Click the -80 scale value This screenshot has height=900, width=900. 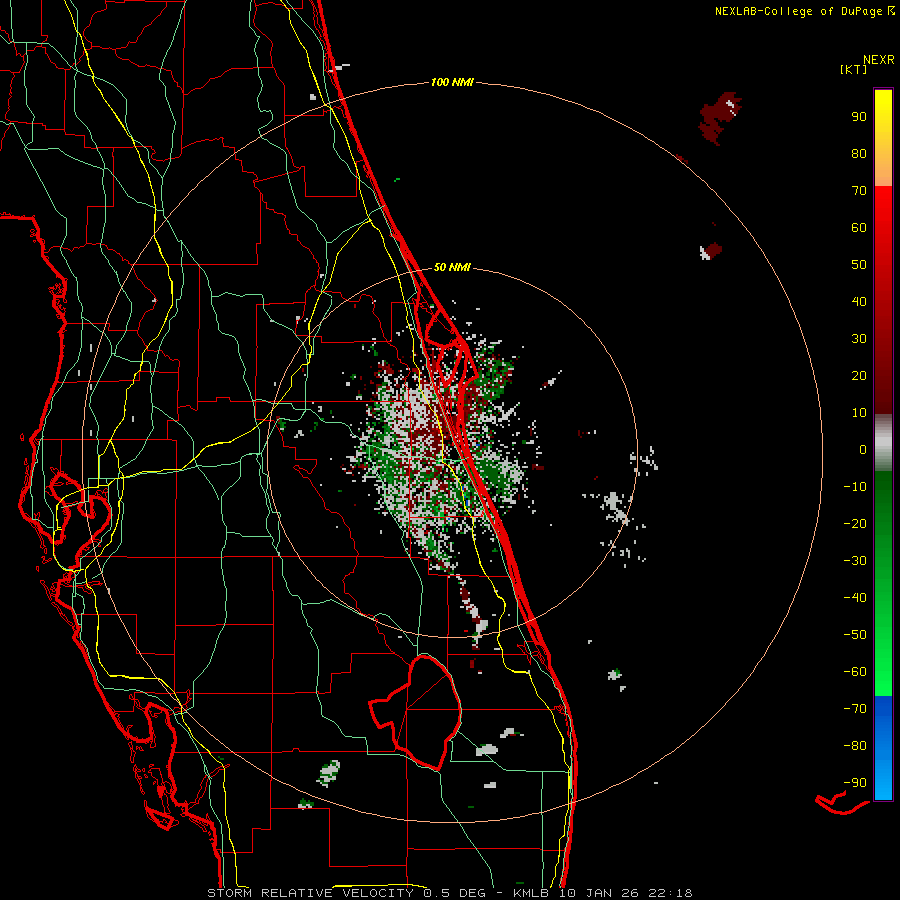855,746
